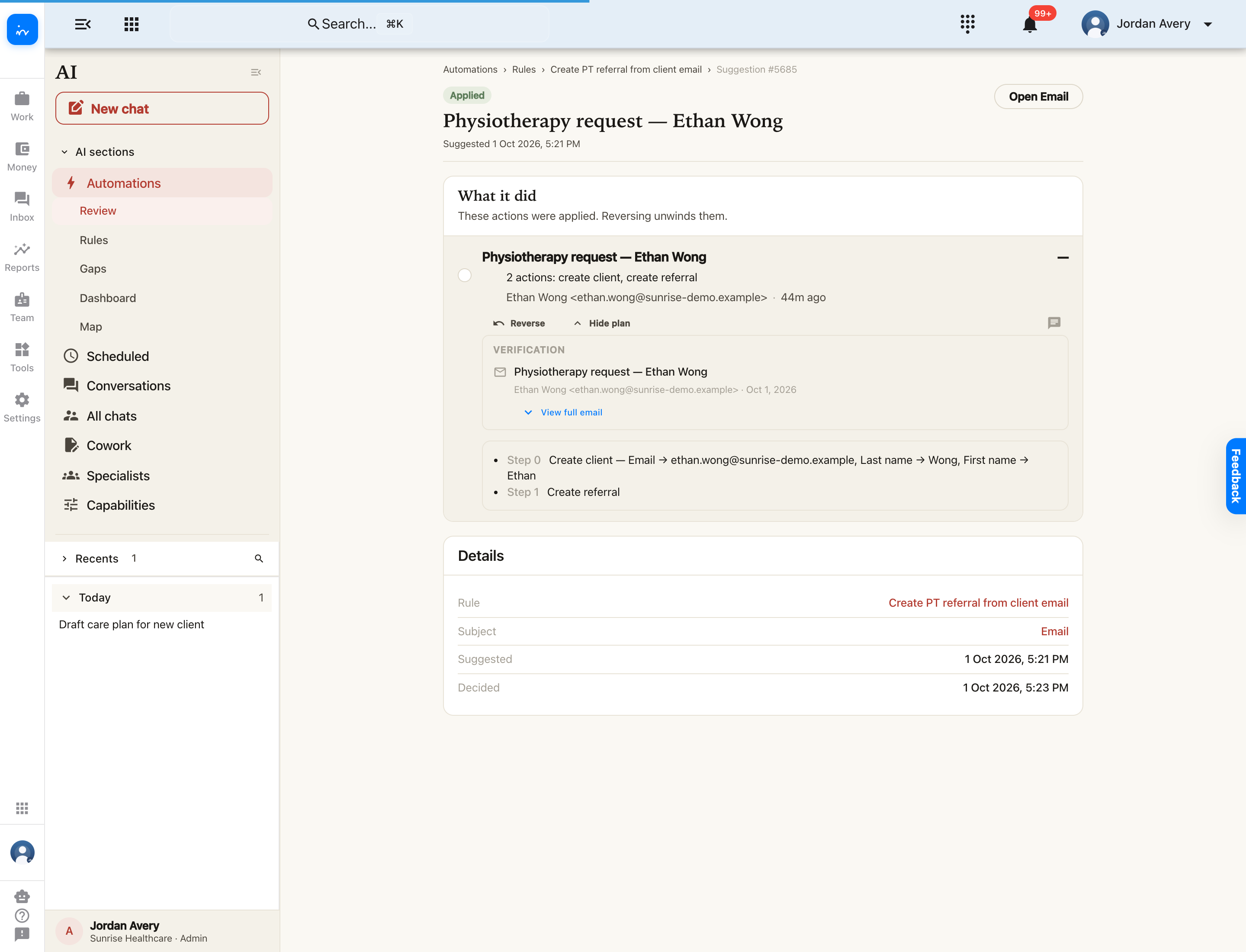This screenshot has width=1246, height=952.
Task: Open the Team section in left rail
Action: (22, 308)
